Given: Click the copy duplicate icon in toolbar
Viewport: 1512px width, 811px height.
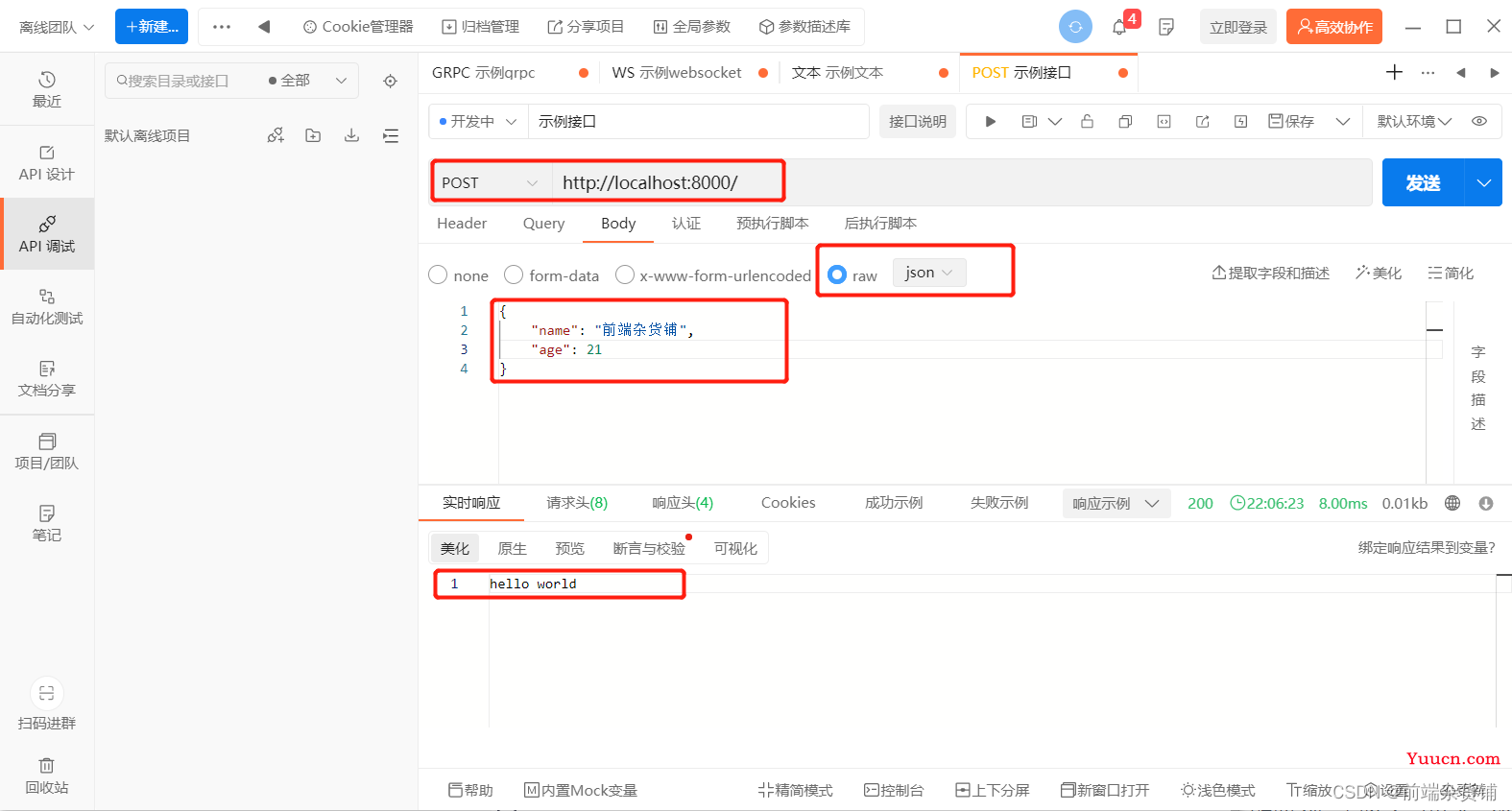Looking at the screenshot, I should pyautogui.click(x=1125, y=121).
